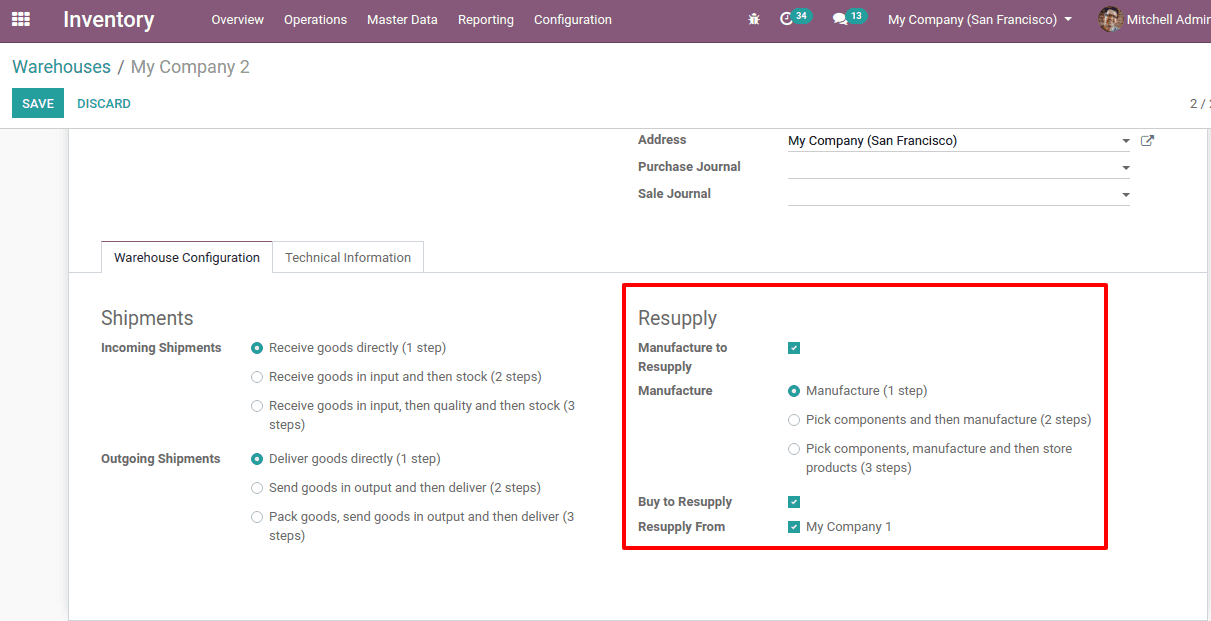The height and width of the screenshot is (621, 1211).
Task: Switch to Warehouse Configuration tab
Action: point(187,257)
